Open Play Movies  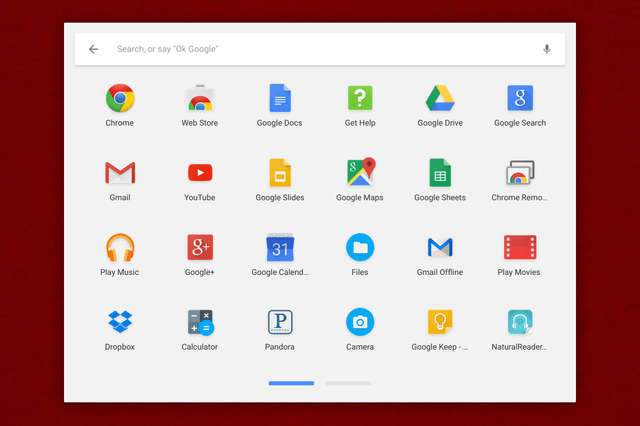tap(520, 247)
